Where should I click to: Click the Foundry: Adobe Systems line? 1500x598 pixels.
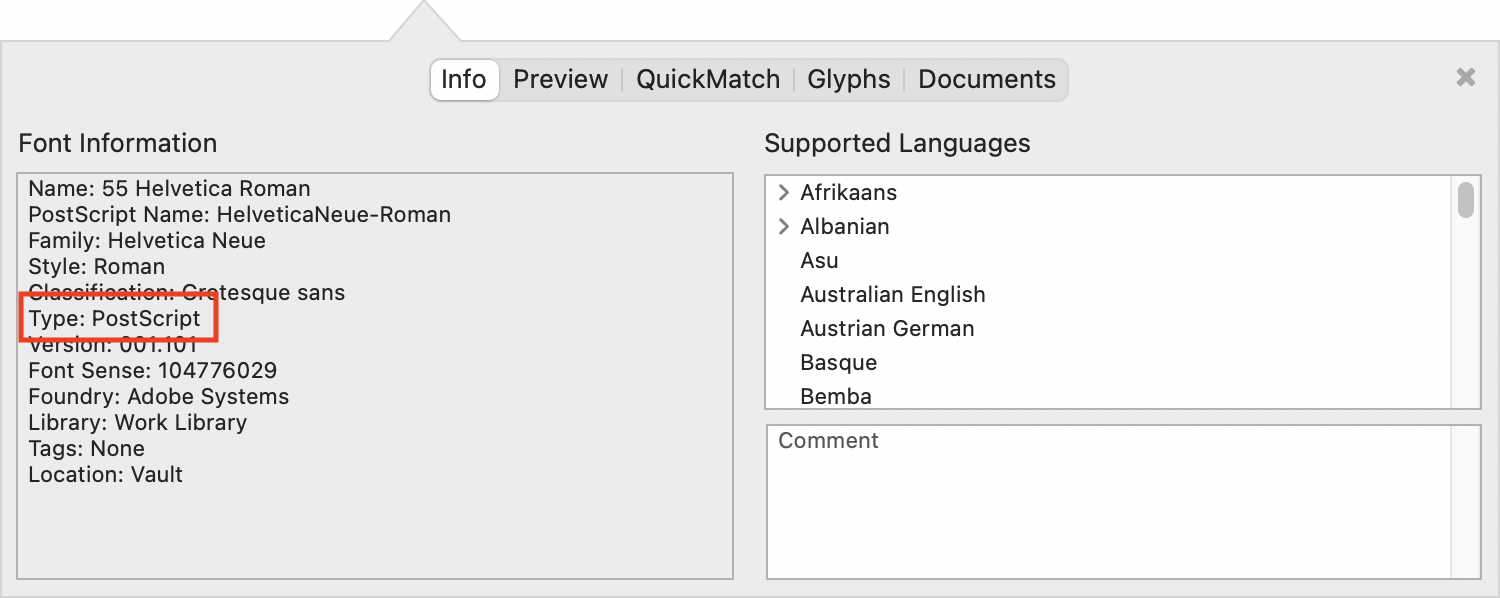point(158,397)
